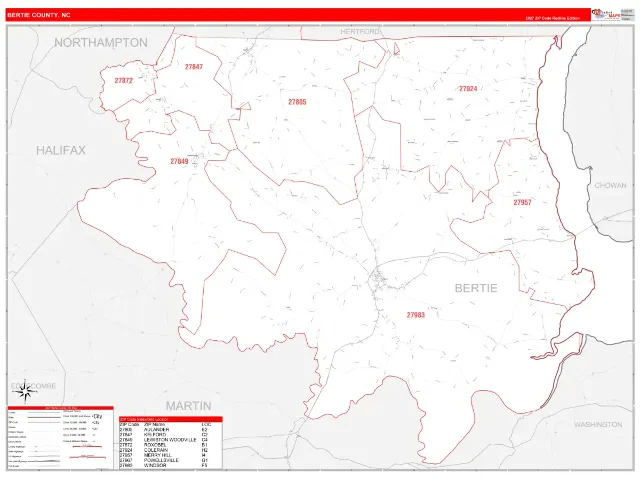This screenshot has width=640, height=480.
Task: Click ZIP label 27805 on the map
Action: 297,102
